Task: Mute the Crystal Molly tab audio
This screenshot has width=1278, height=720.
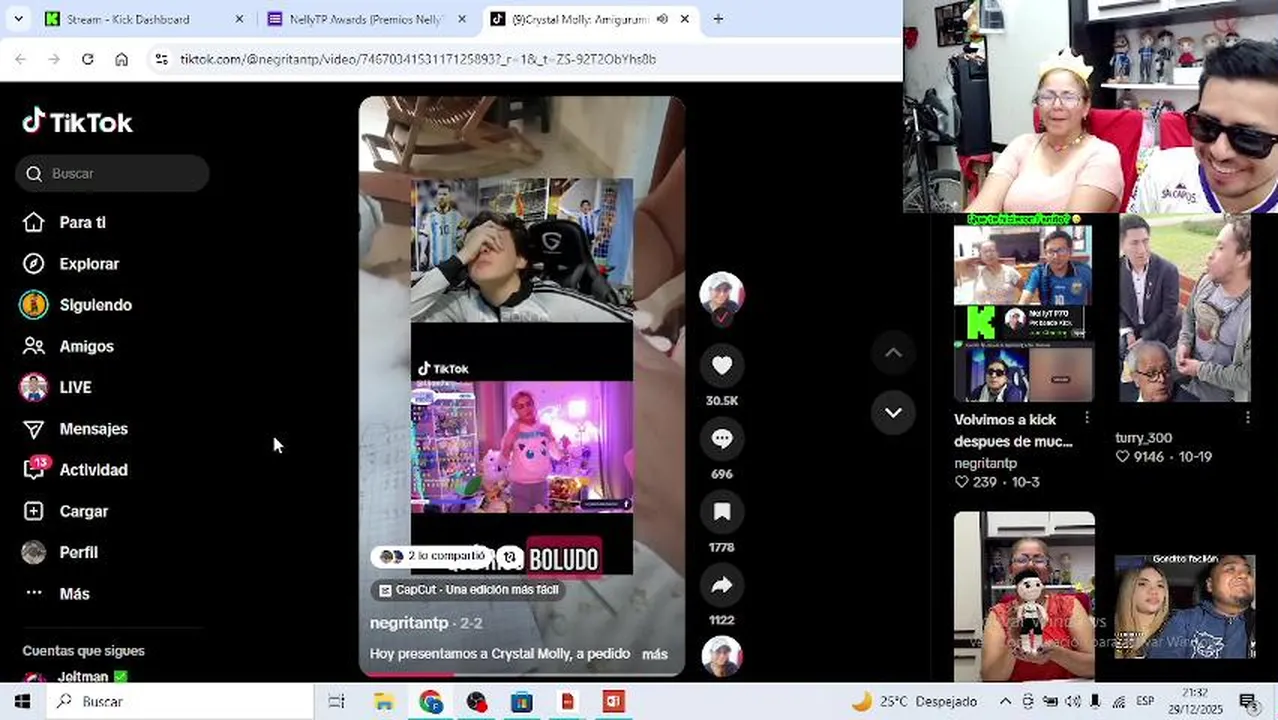Action: [662, 19]
